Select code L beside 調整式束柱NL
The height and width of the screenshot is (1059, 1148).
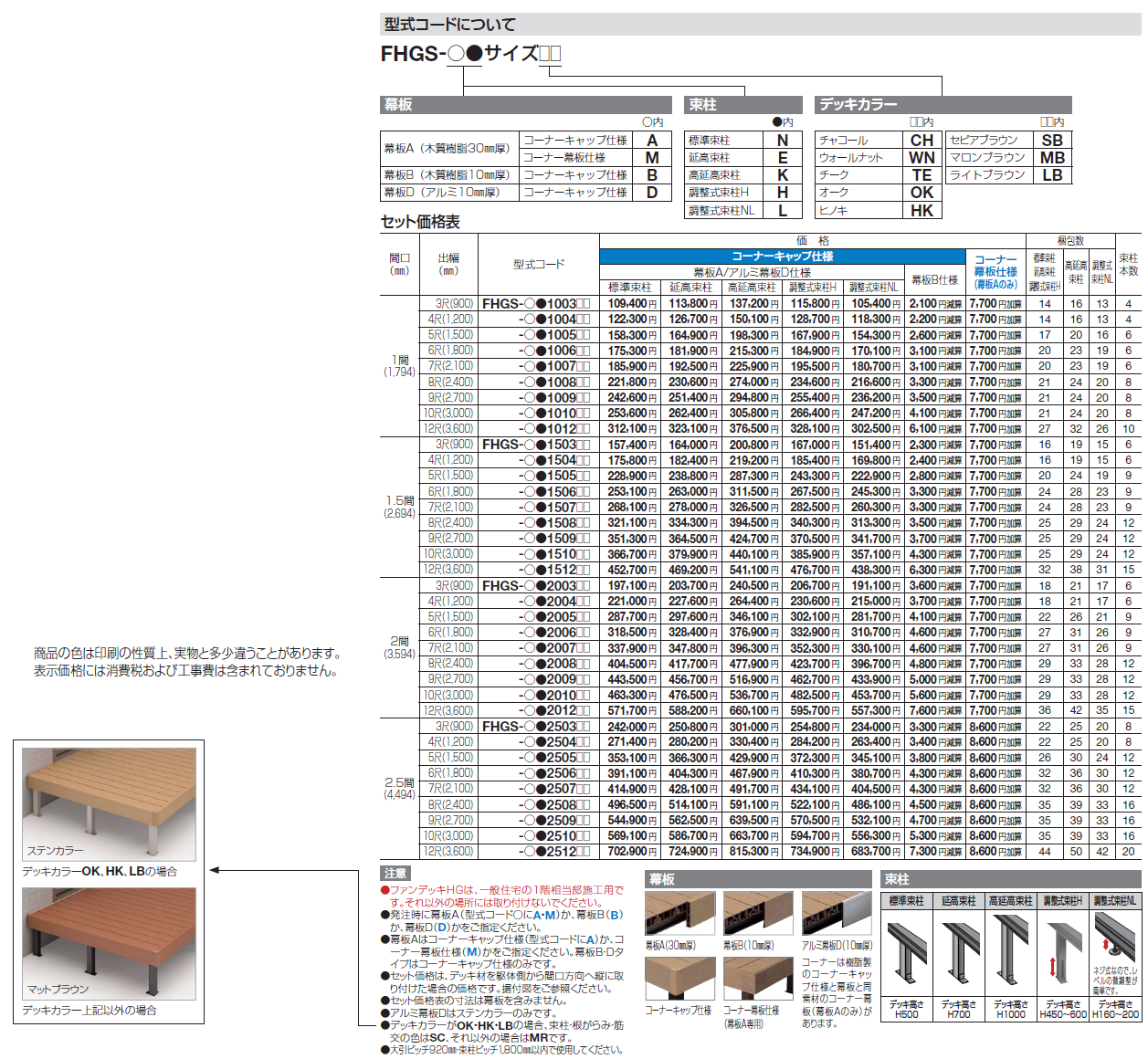click(783, 210)
